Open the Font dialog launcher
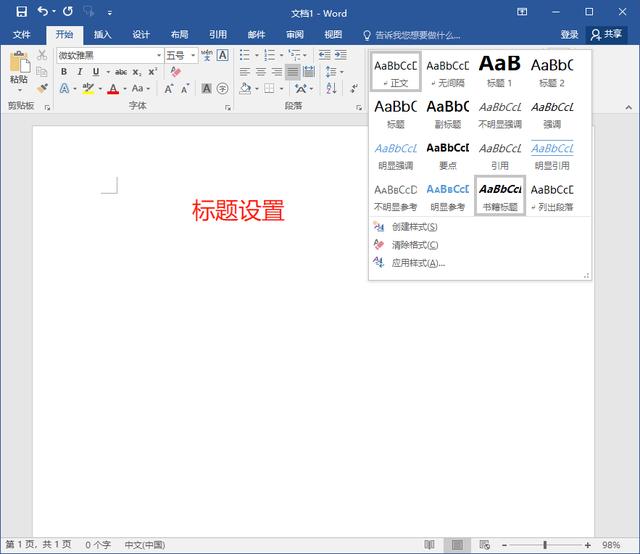The image size is (640, 554). tap(228, 107)
